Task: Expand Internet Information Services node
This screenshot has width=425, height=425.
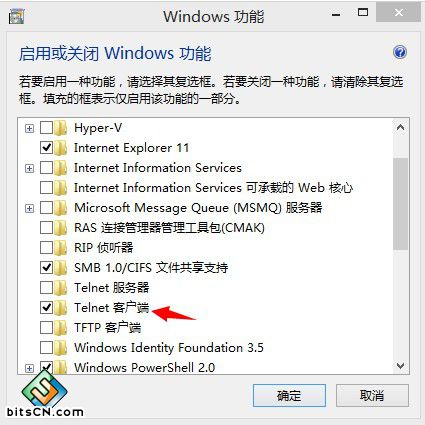Action: click(29, 168)
